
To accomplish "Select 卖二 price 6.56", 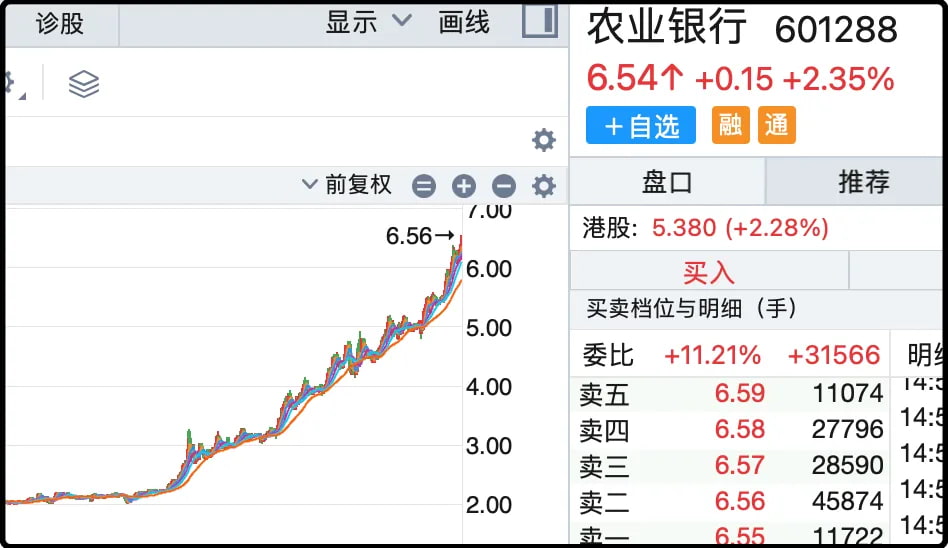I will pos(739,501).
